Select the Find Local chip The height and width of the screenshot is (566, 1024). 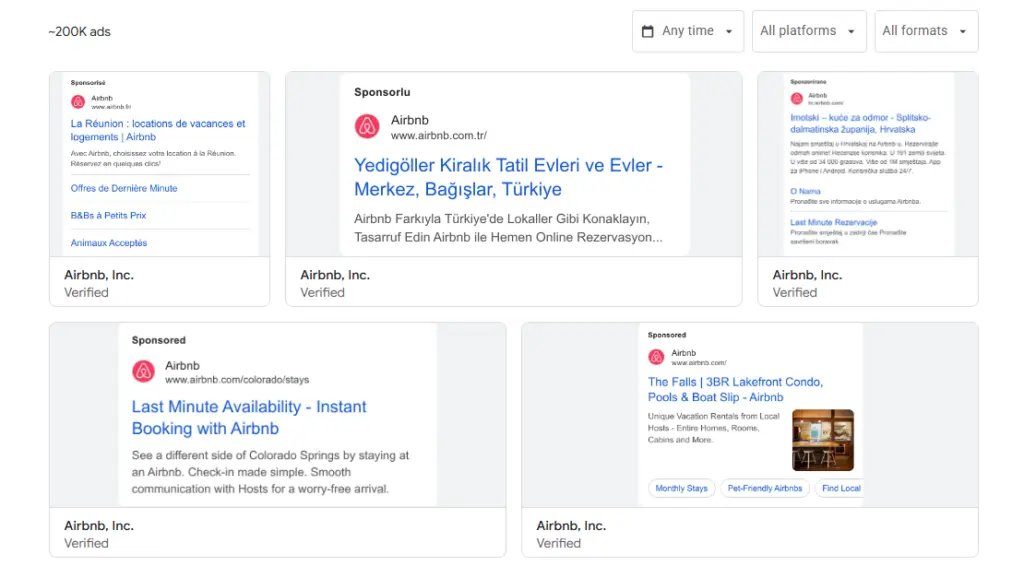(x=840, y=488)
